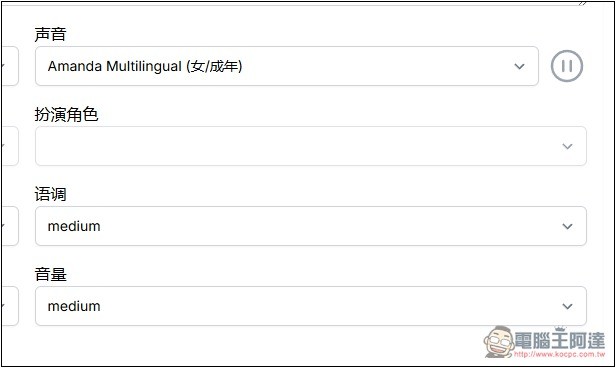Click the 声音 label text
The width and height of the screenshot is (616, 368).
tap(50, 34)
